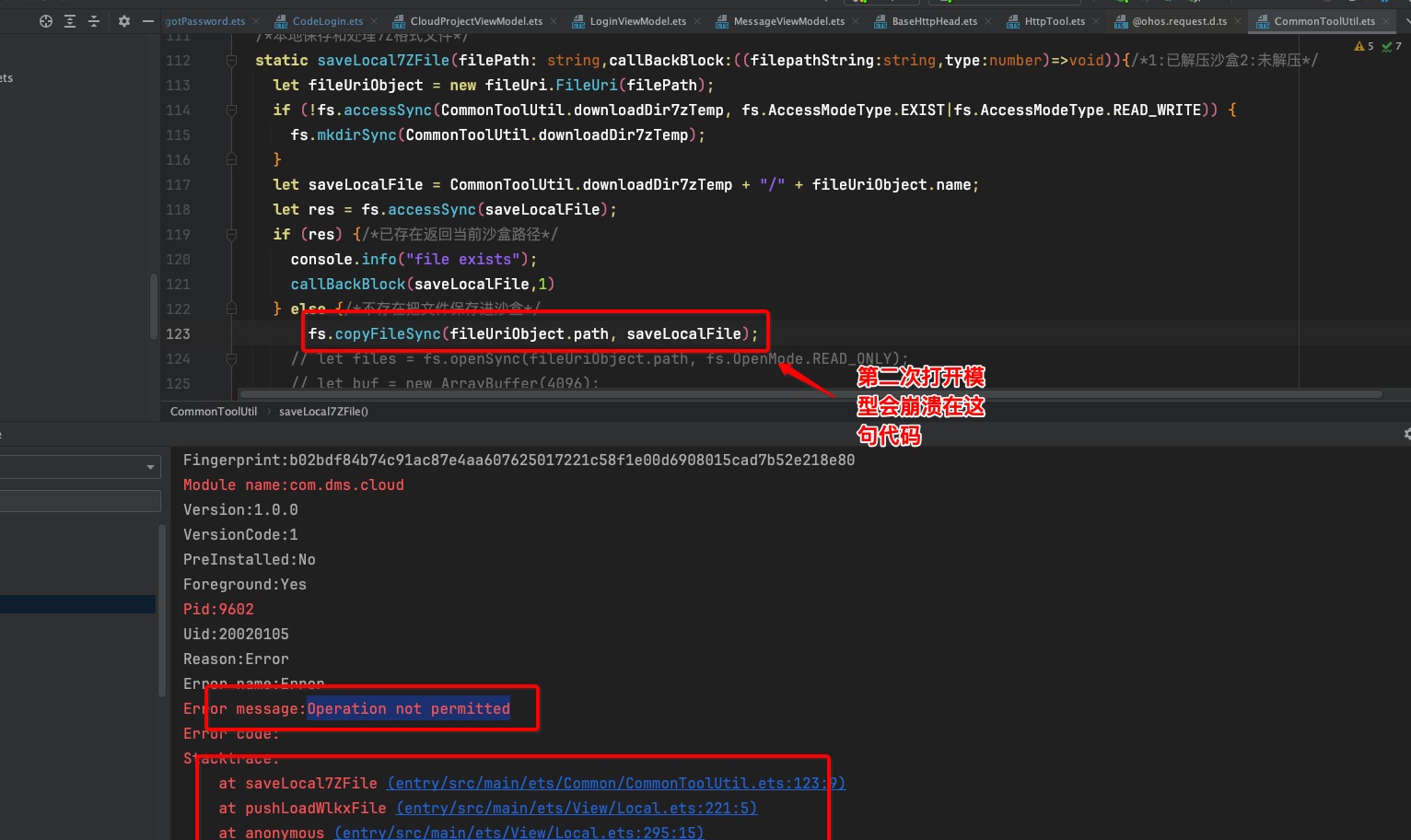
Task: Toggle fold marker at line 122
Action: click(232, 309)
